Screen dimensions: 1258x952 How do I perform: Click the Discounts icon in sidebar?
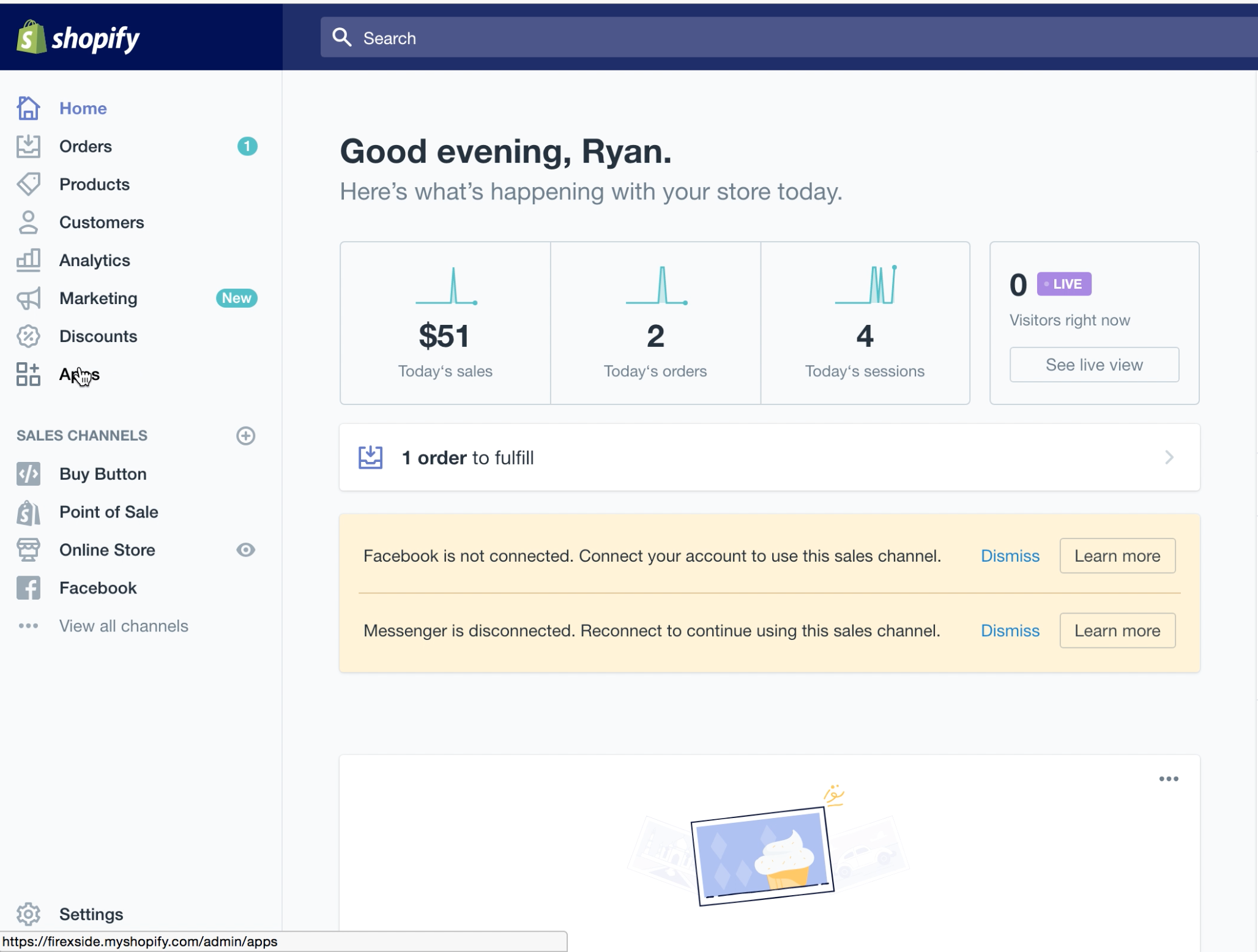(x=28, y=335)
